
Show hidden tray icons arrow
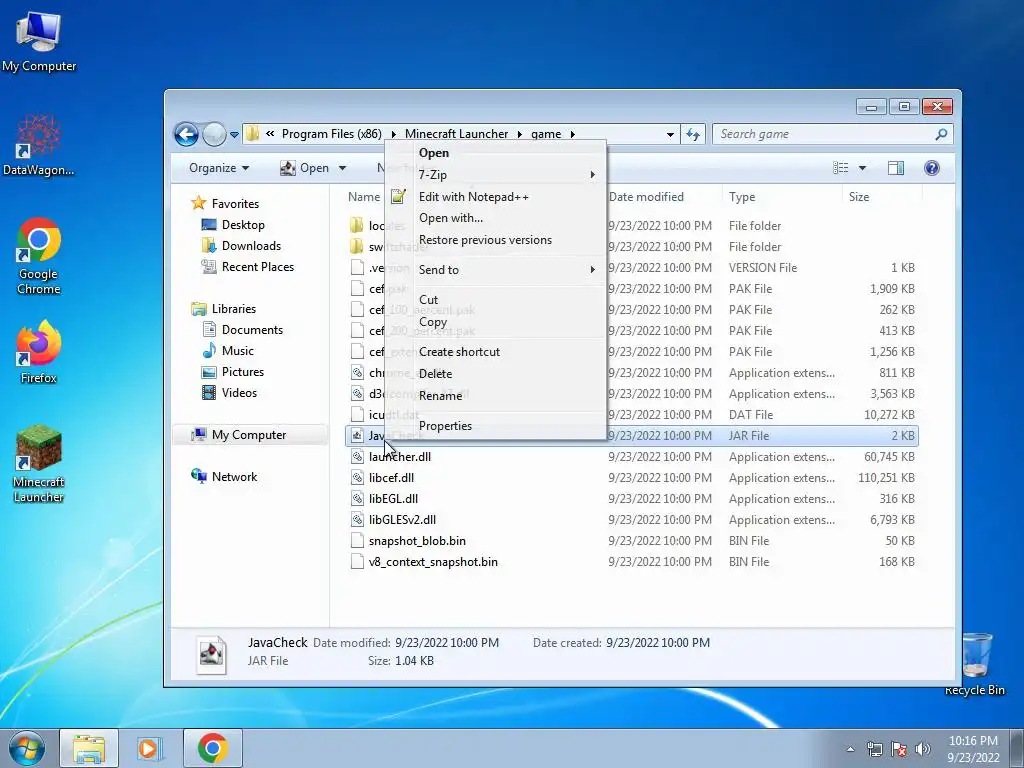[850, 749]
